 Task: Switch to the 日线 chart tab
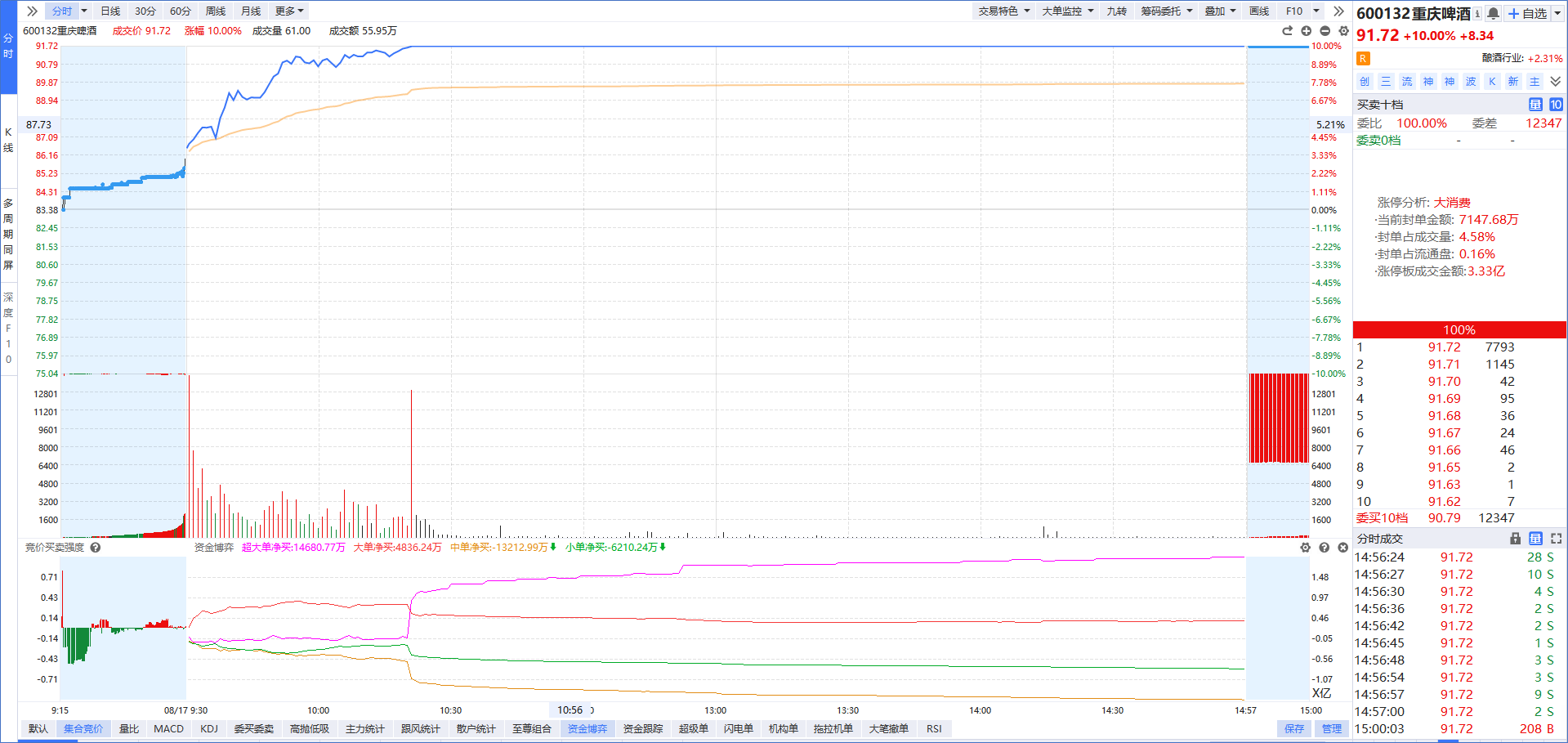pos(110,11)
